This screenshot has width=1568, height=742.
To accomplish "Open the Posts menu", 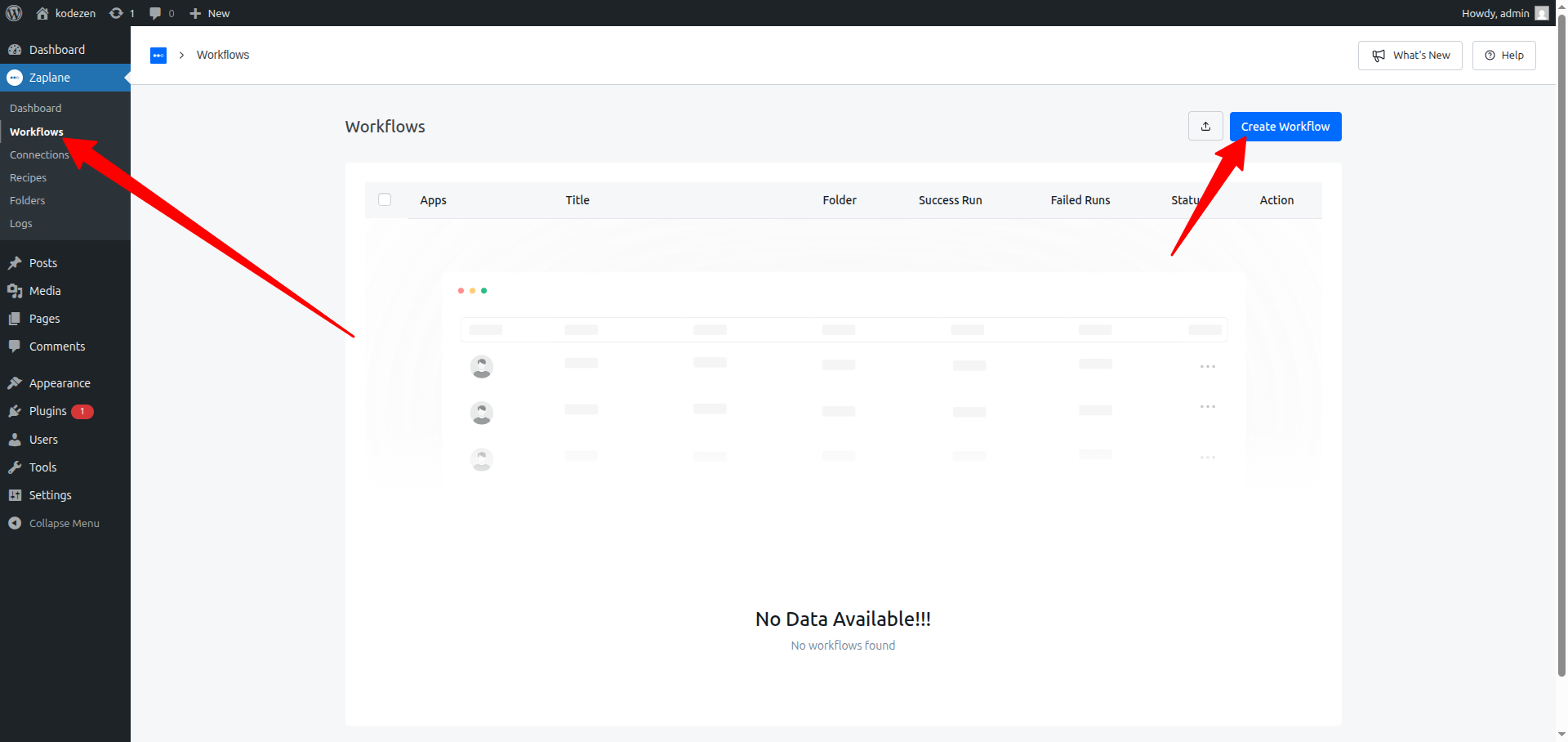I will tap(65, 263).
